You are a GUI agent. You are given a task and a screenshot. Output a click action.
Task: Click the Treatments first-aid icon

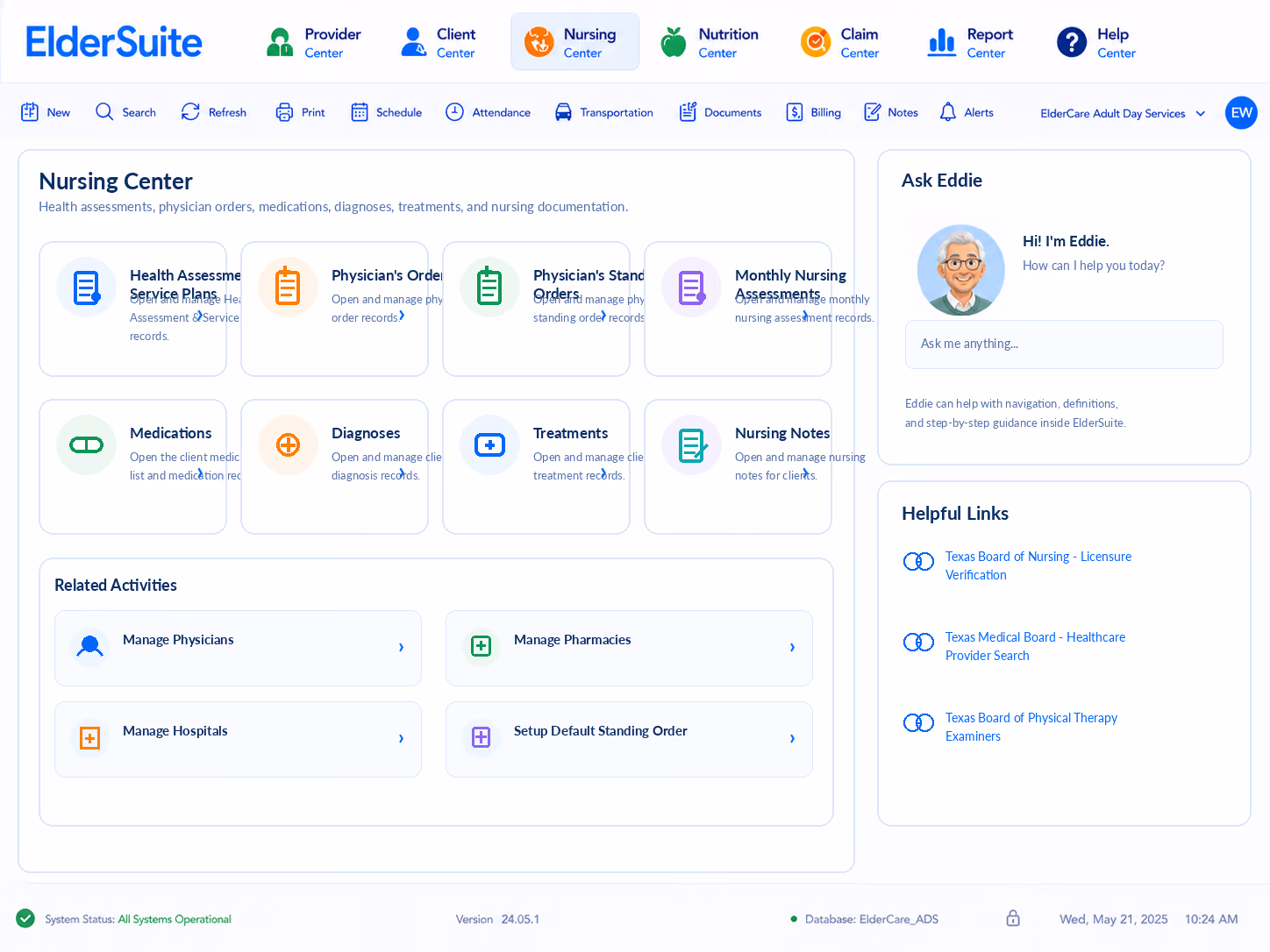(490, 445)
